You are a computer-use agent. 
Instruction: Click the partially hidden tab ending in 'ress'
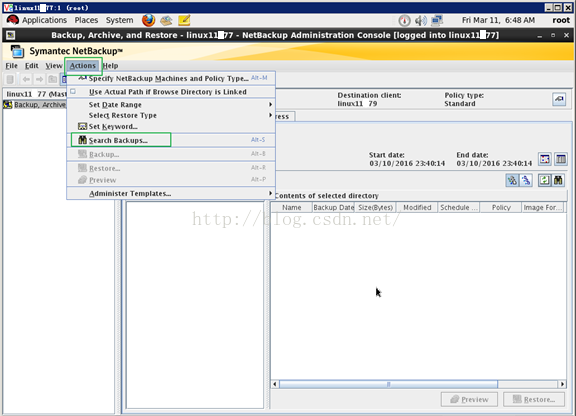coord(284,116)
